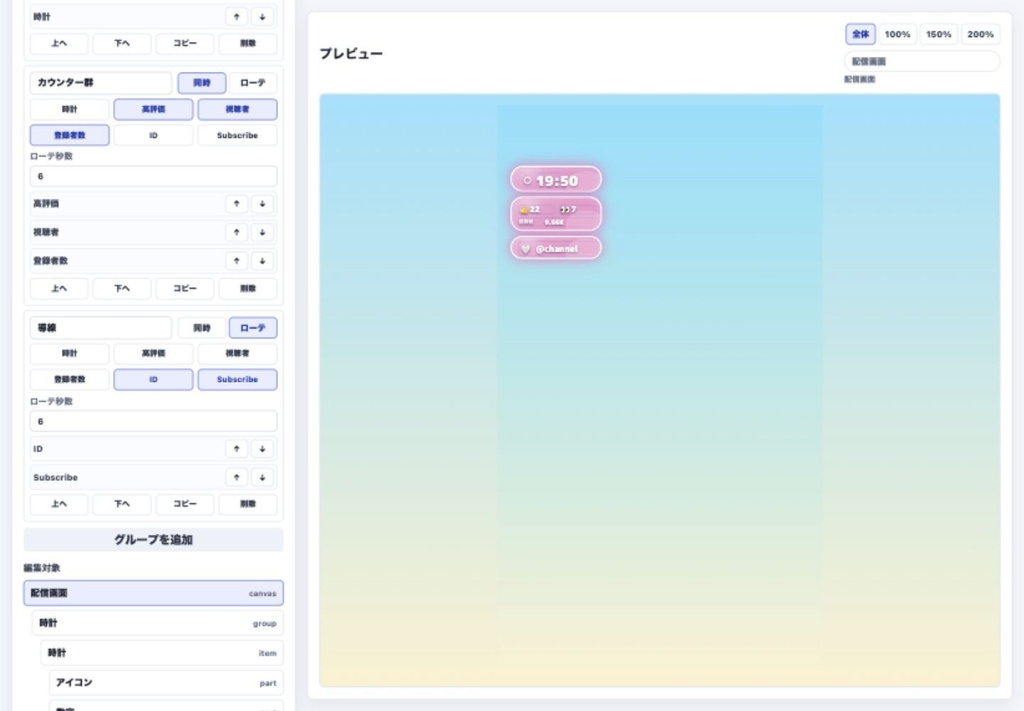
Task: Enable 同時 mode for the カウンター群 group
Action: pos(202,83)
